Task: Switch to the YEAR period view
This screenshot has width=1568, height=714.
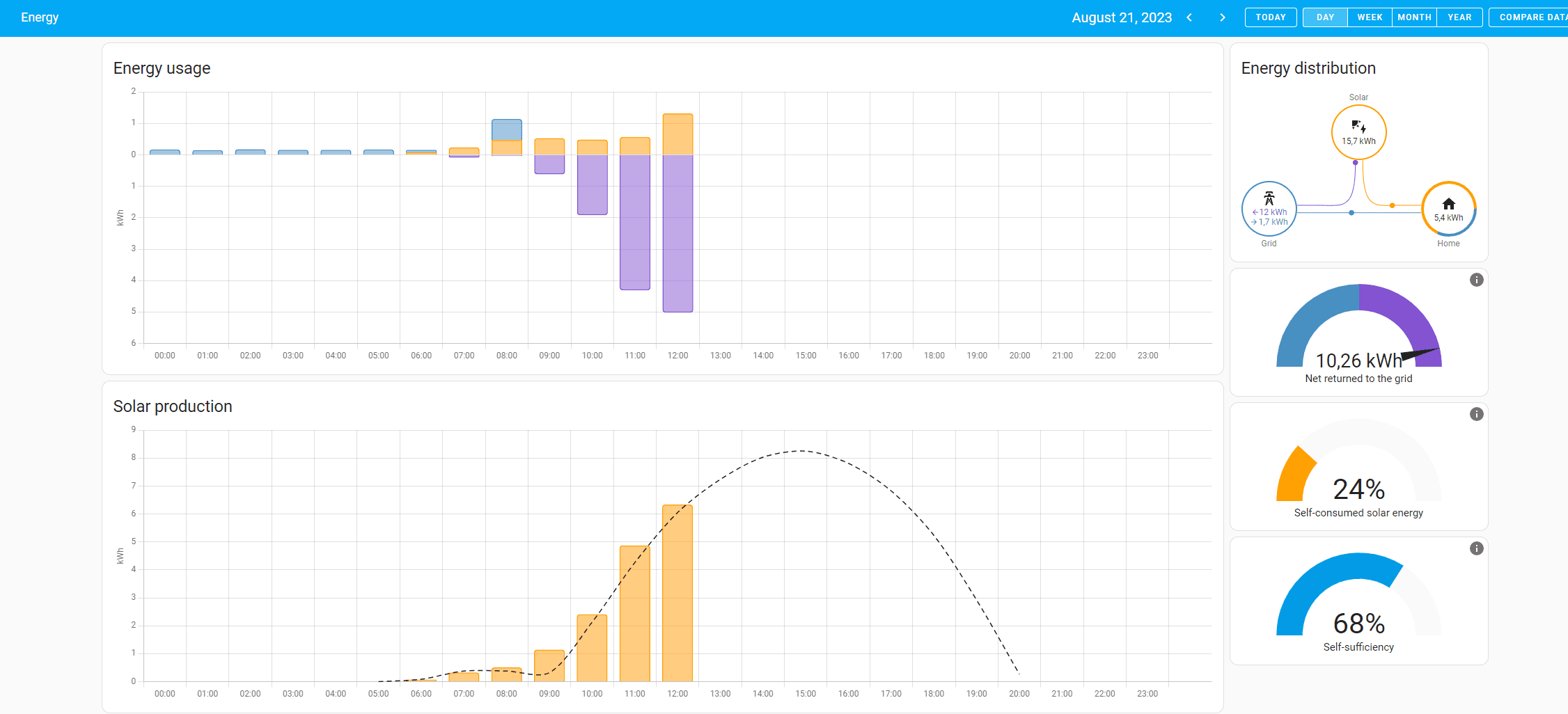Action: pyautogui.click(x=1459, y=17)
